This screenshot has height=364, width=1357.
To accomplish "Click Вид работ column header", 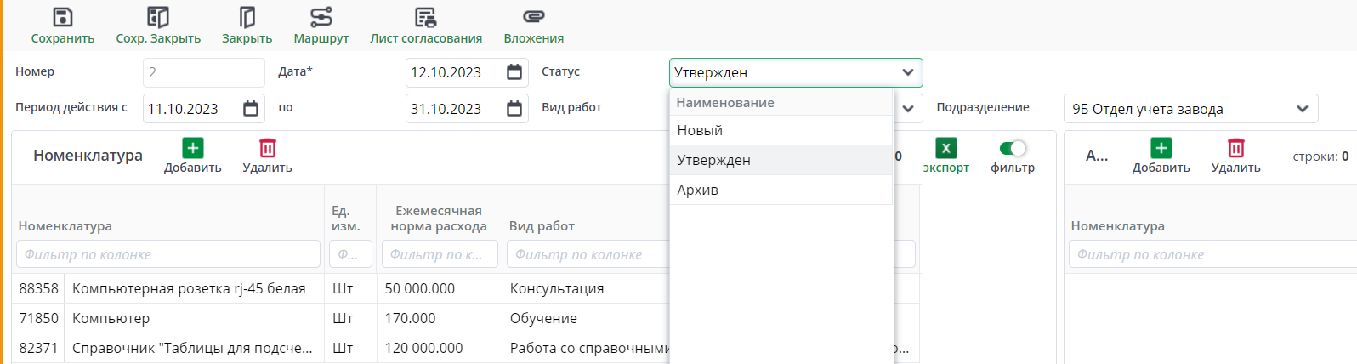I will [541, 226].
